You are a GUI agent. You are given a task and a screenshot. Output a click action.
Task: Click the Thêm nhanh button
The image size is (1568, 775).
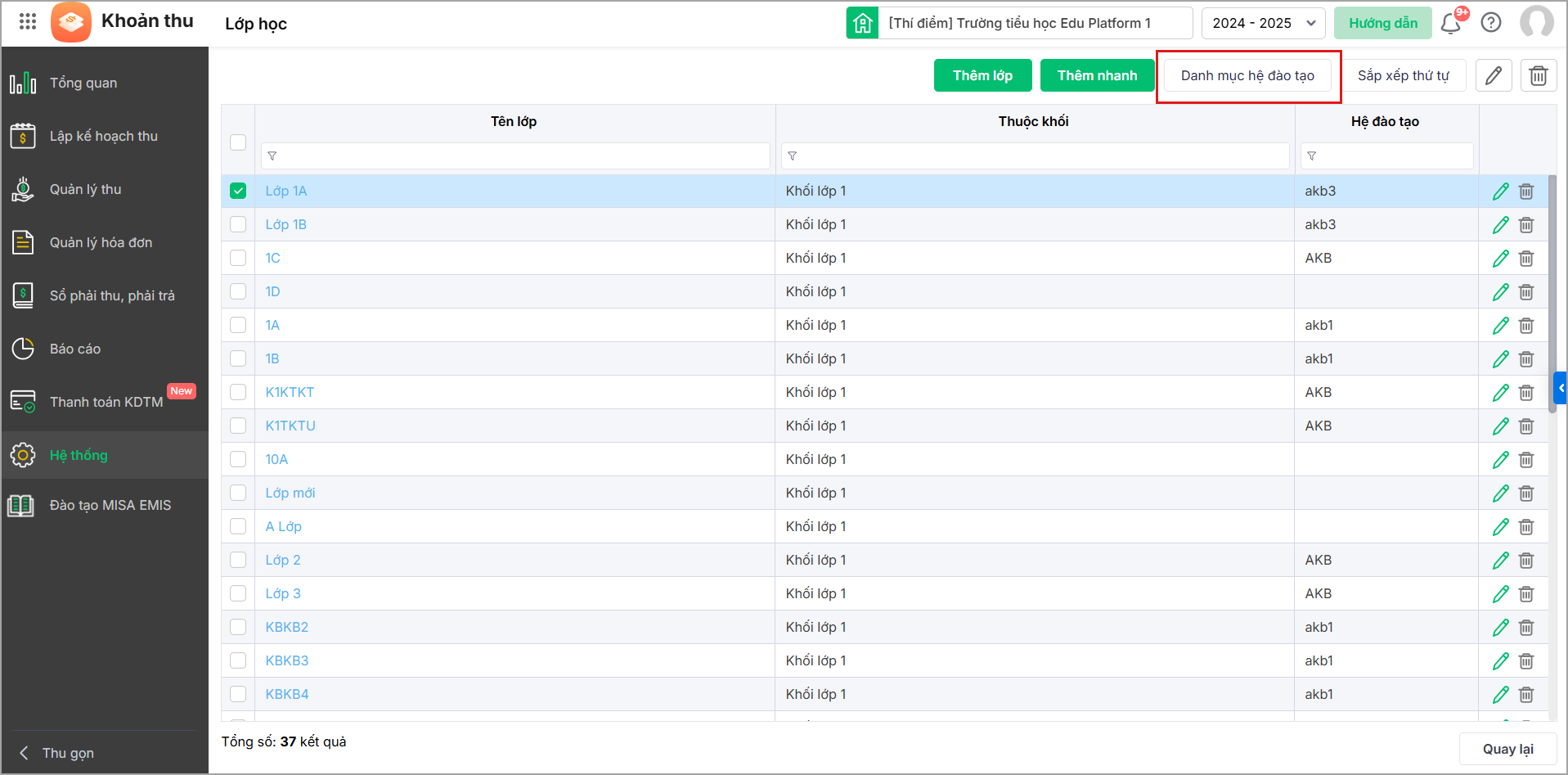(x=1097, y=75)
